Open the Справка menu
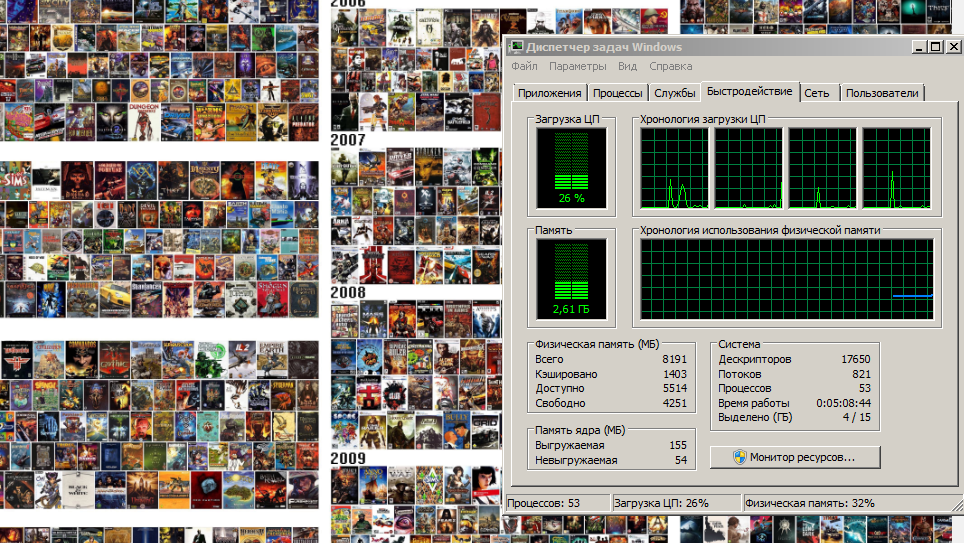The width and height of the screenshot is (964, 543). pyautogui.click(x=670, y=66)
